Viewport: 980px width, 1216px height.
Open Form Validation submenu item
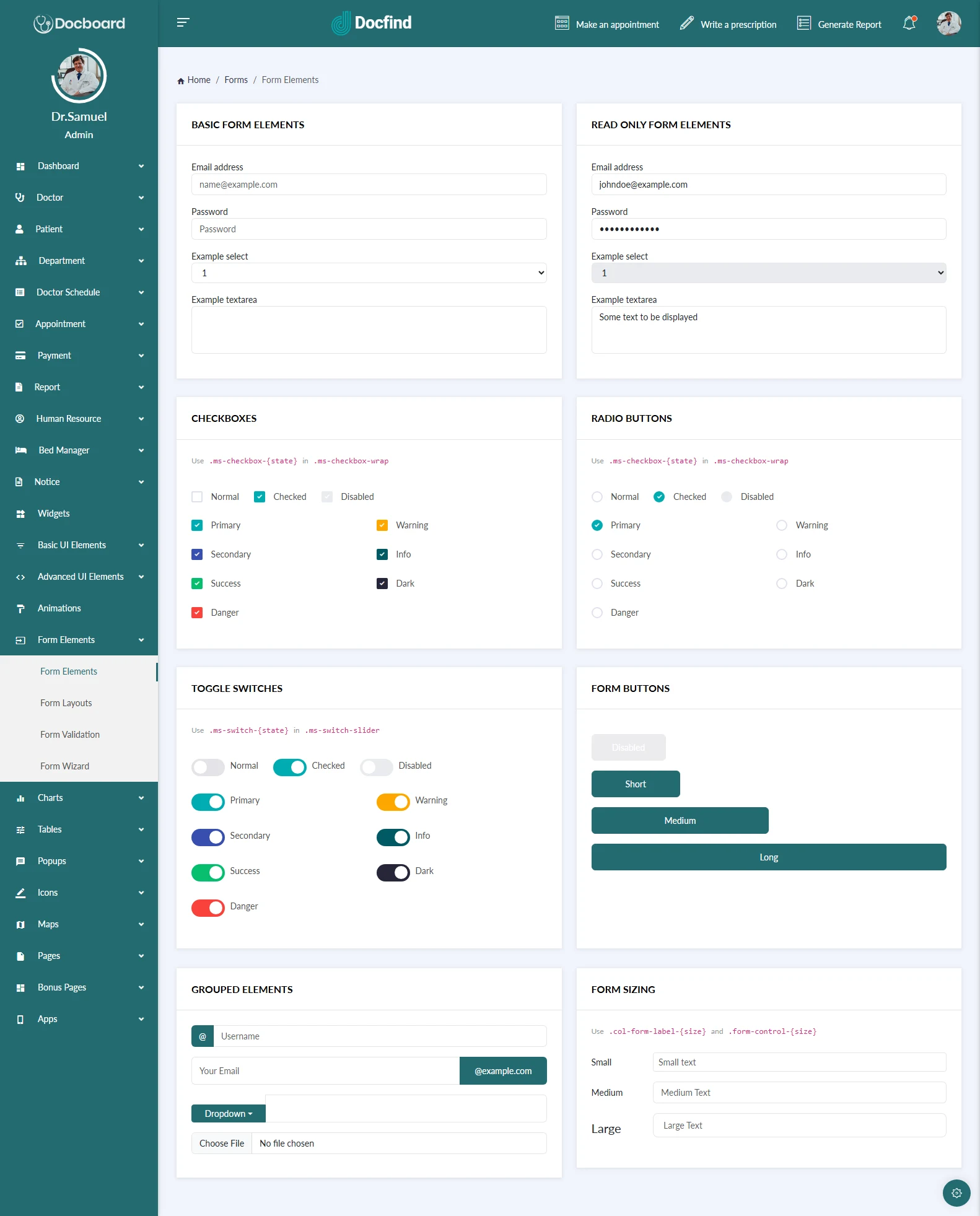[x=70, y=735]
